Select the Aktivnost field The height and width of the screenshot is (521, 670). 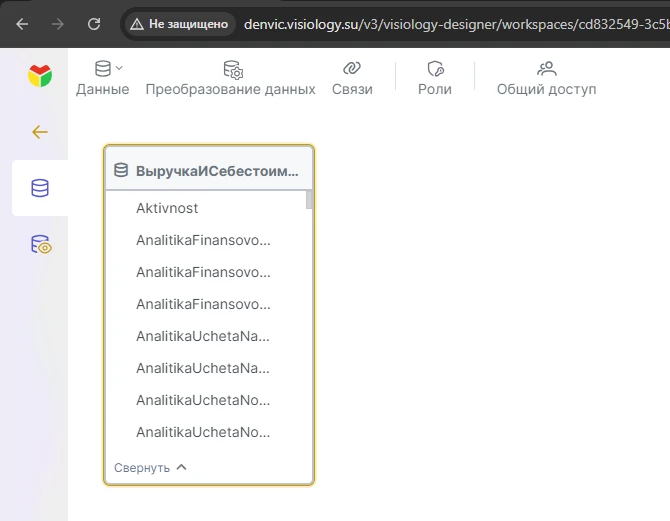tap(167, 208)
